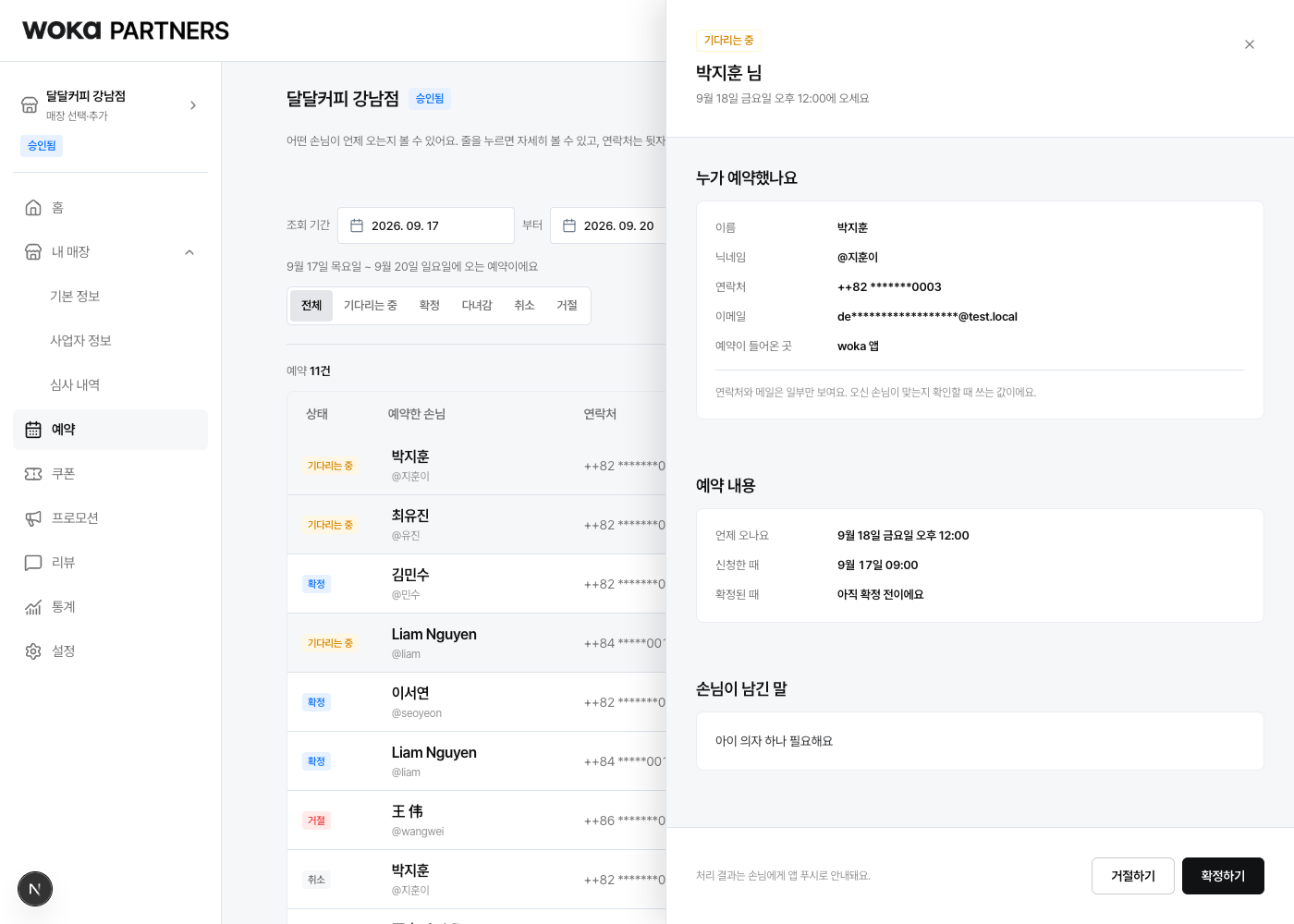This screenshot has width=1294, height=924.
Task: Open the 2026. 09. 20 end date field
Action: coord(608,225)
